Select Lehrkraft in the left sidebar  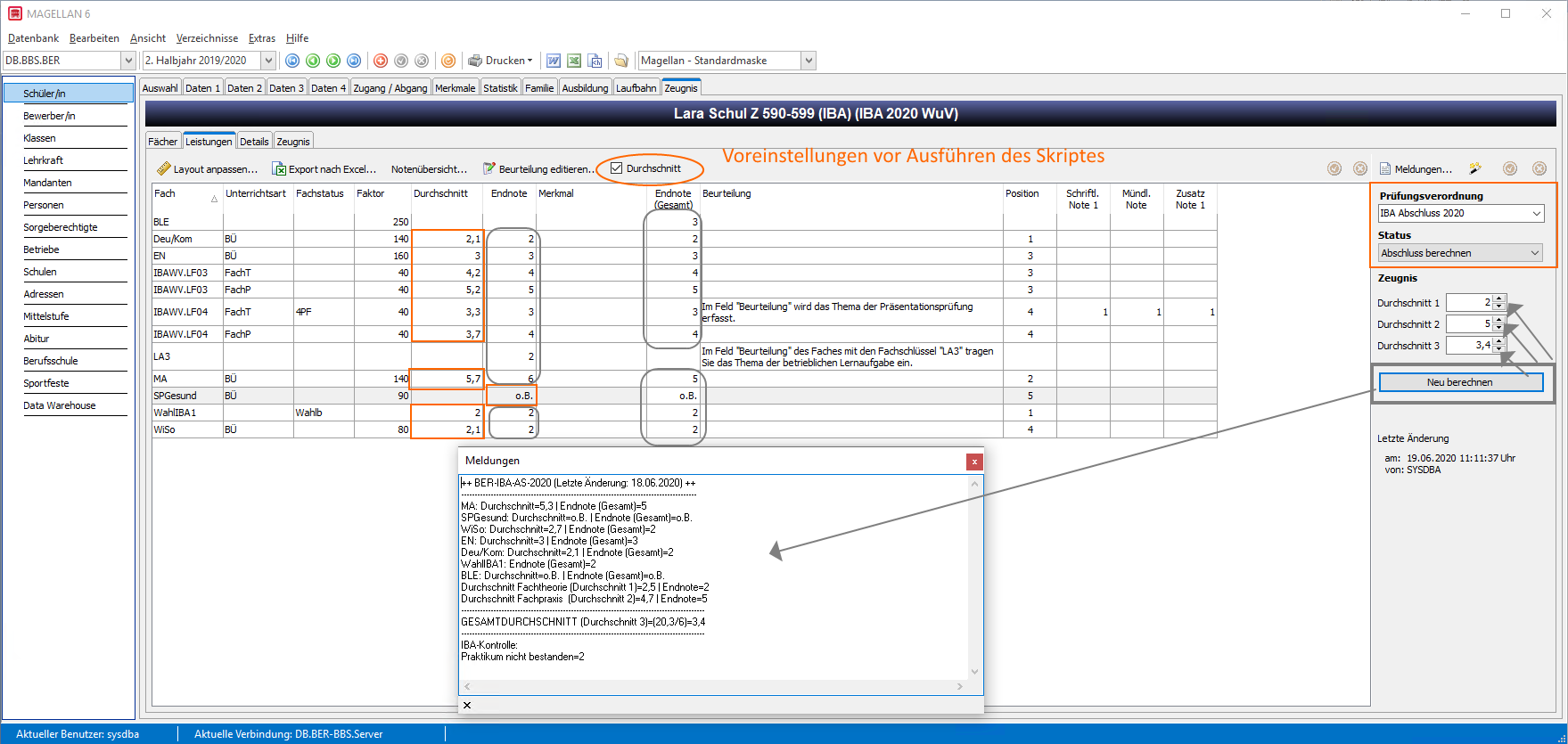(x=43, y=160)
